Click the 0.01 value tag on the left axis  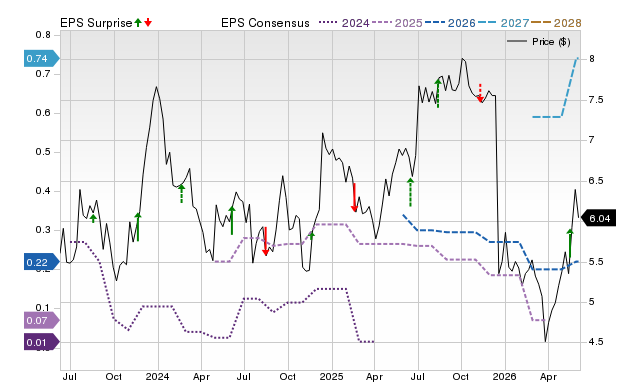point(42,342)
